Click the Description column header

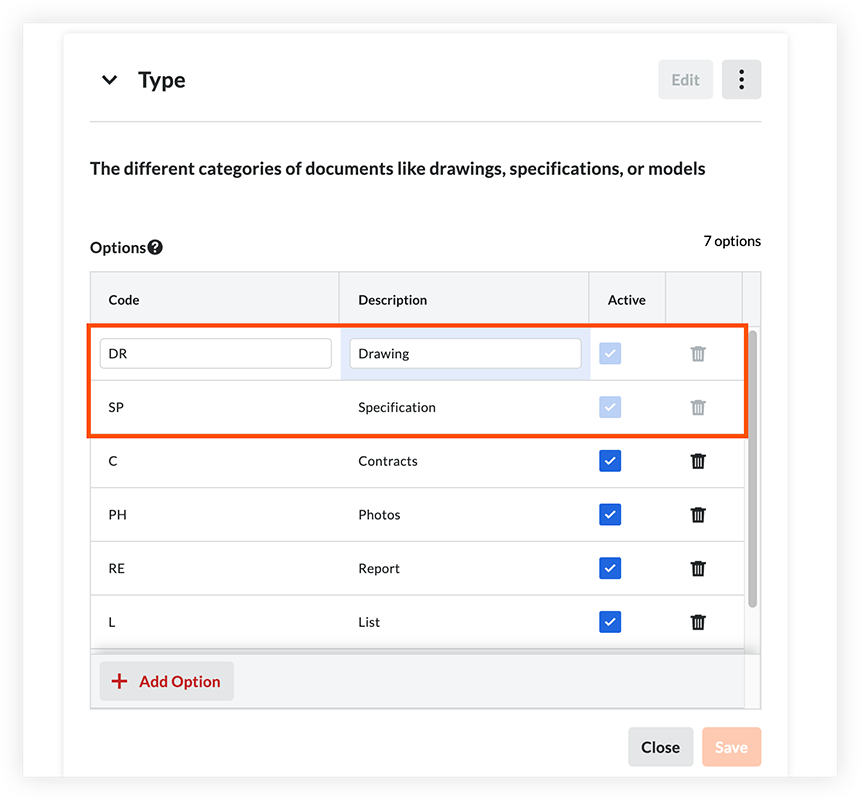pos(465,300)
